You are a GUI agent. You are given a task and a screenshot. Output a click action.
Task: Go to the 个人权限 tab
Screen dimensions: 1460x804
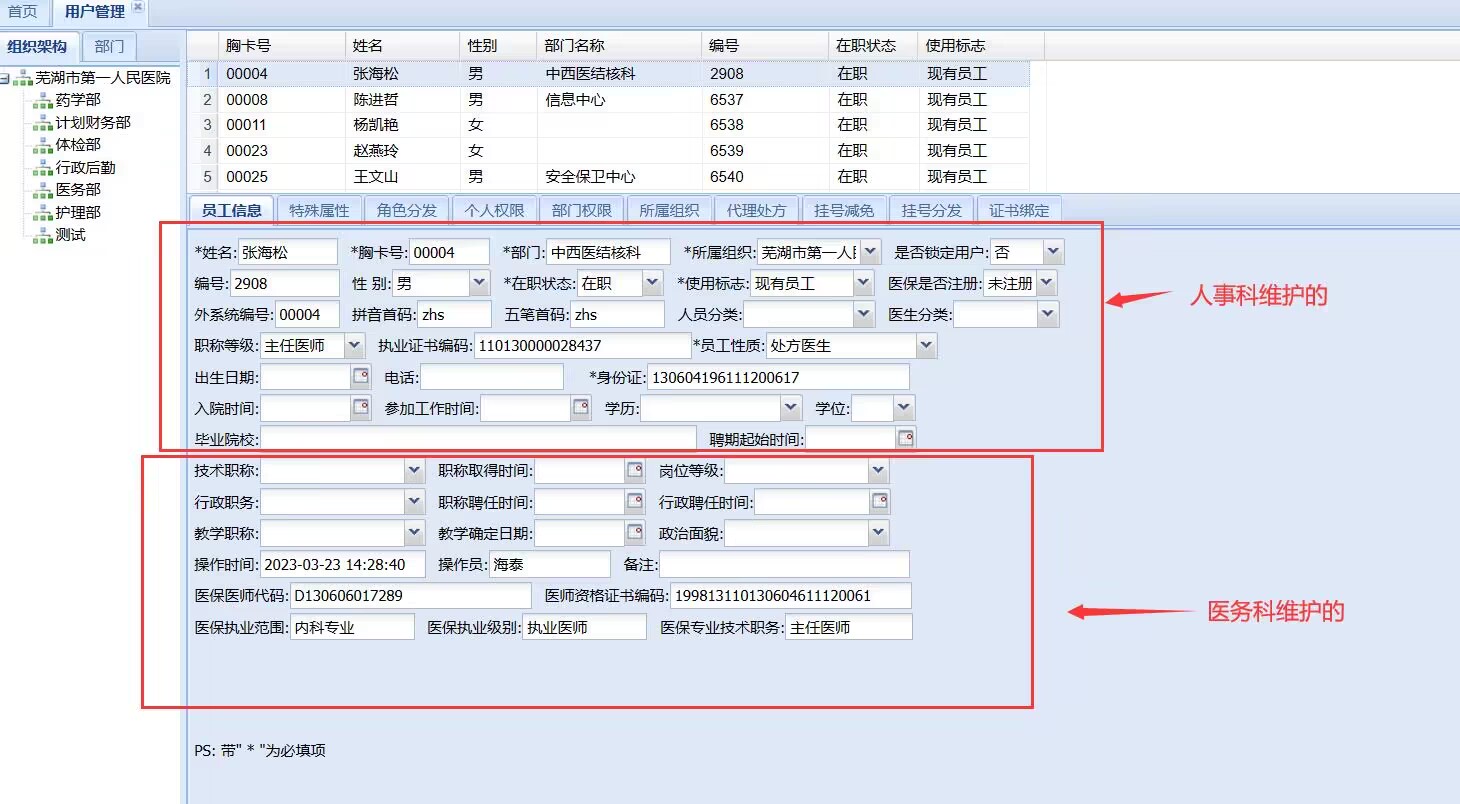pyautogui.click(x=494, y=210)
